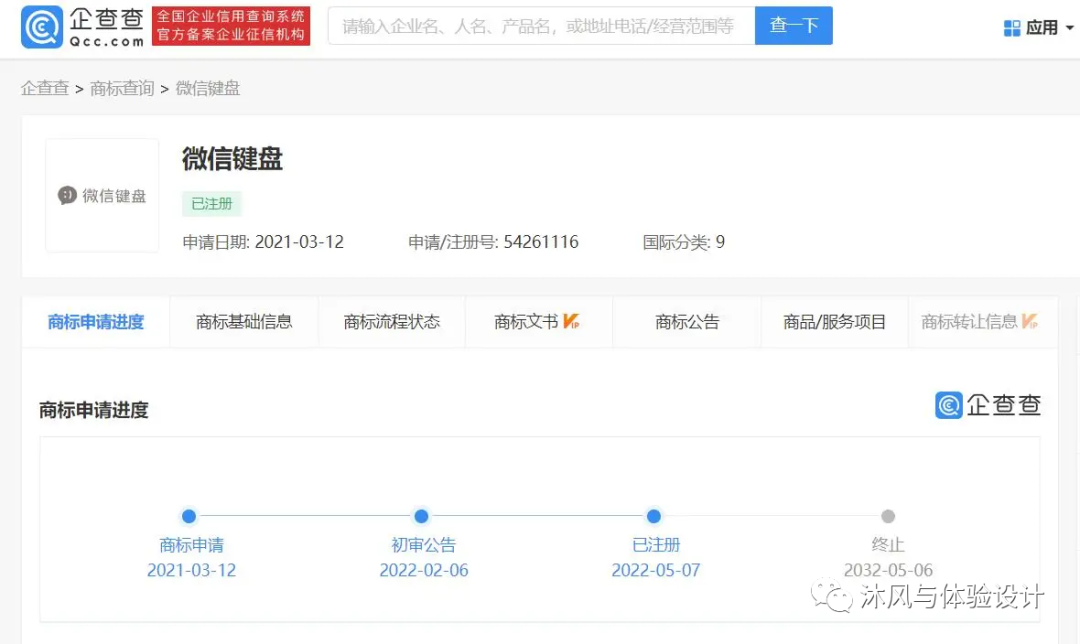Switch to 商标申请进度 tab
The image size is (1080, 644).
96,322
